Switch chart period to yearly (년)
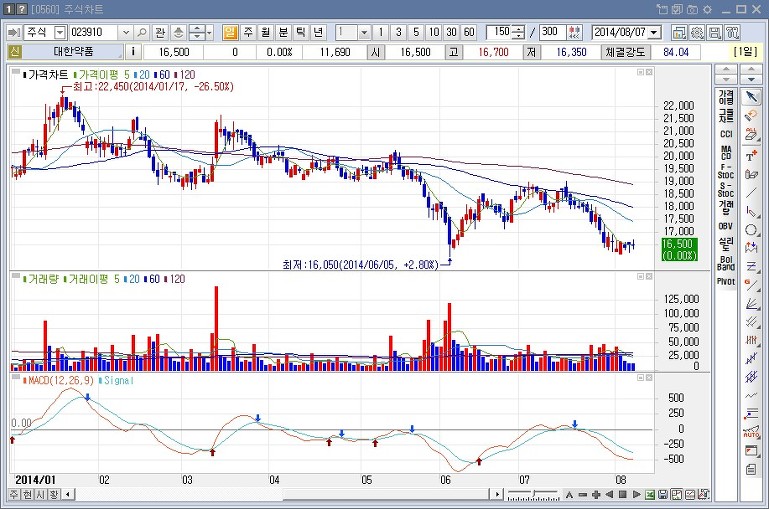This screenshot has height=509, width=769. click(318, 32)
